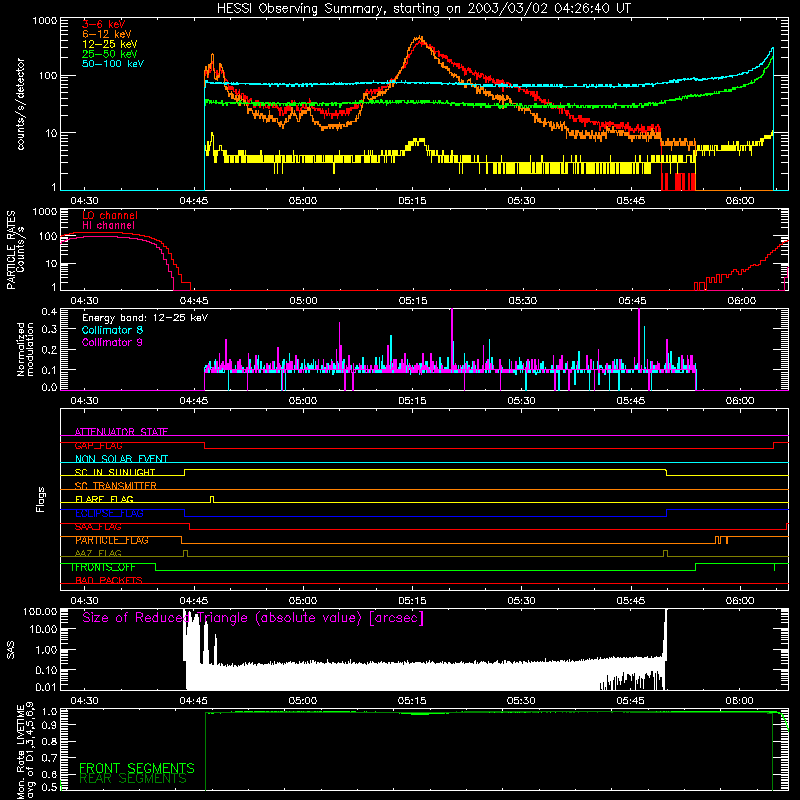Click the FLARE_FLAG label

[104, 499]
